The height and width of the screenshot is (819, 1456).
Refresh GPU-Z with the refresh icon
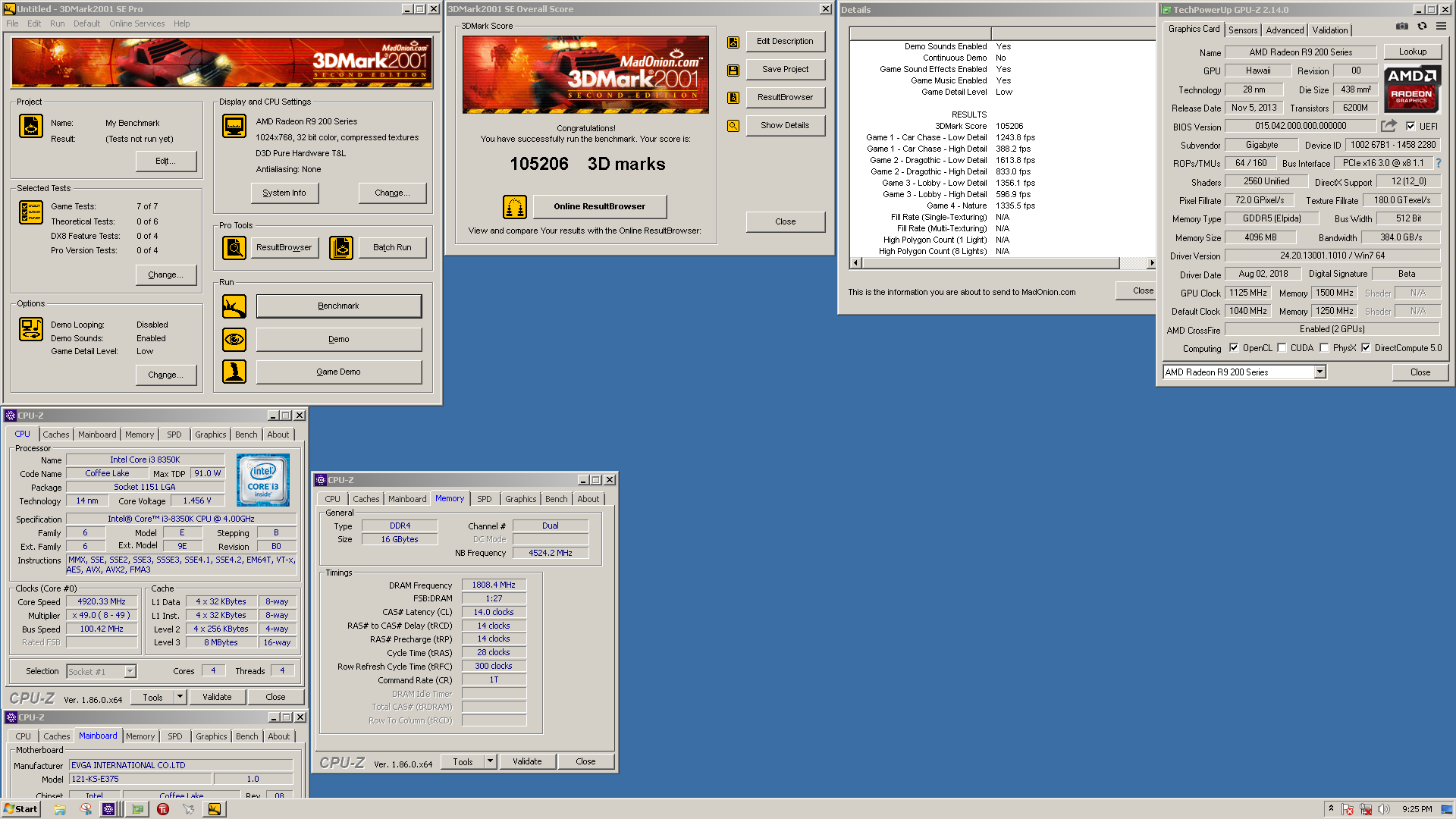tap(1422, 27)
